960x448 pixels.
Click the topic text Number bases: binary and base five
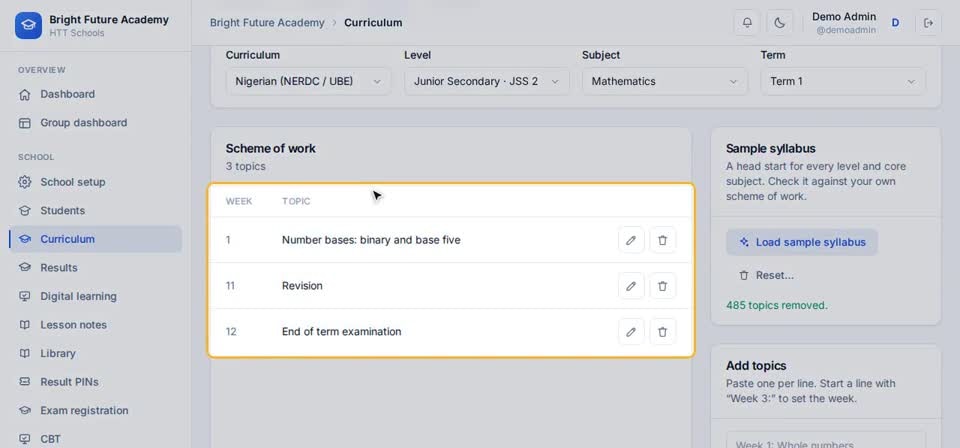(x=371, y=240)
